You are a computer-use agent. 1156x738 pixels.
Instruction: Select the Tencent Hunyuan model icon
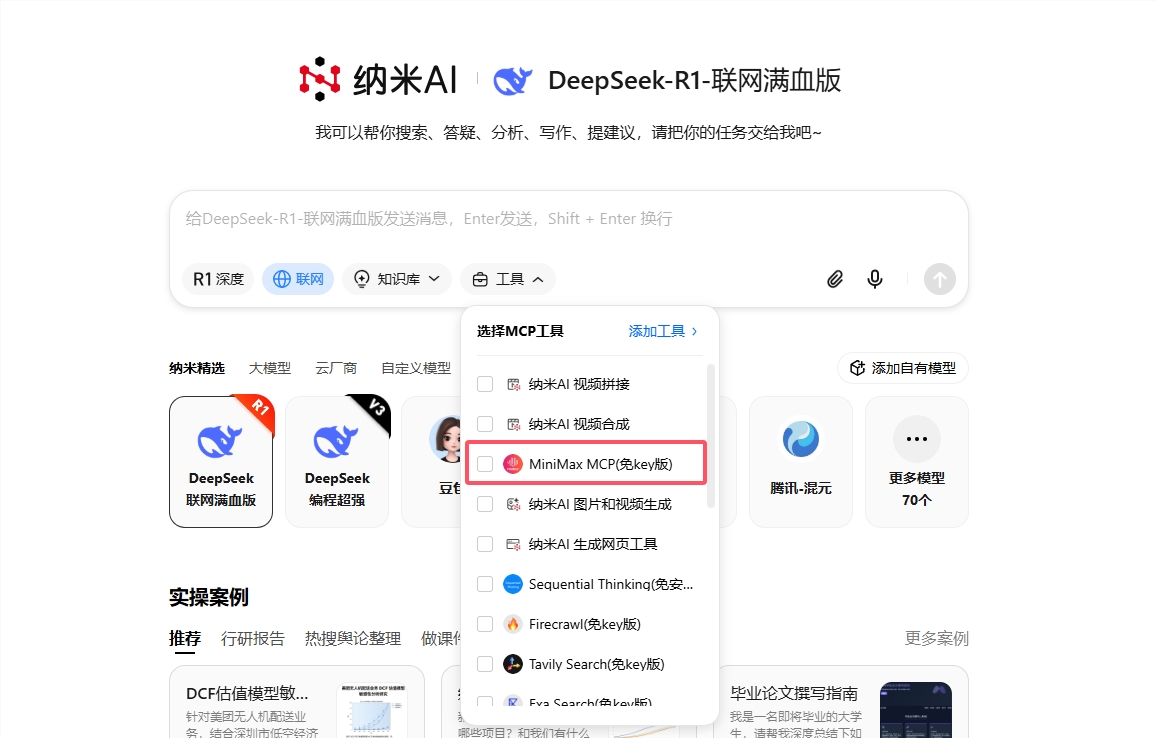tap(800, 440)
